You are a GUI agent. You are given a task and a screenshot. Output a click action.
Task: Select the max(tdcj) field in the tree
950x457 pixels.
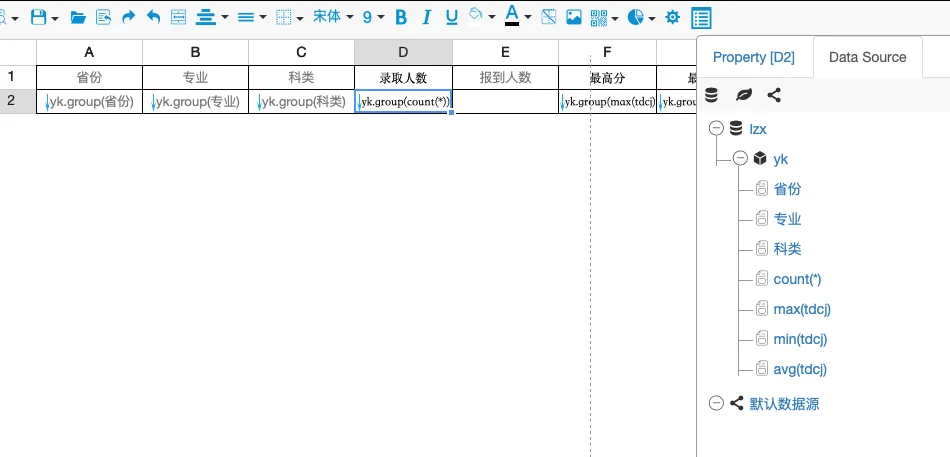point(802,310)
